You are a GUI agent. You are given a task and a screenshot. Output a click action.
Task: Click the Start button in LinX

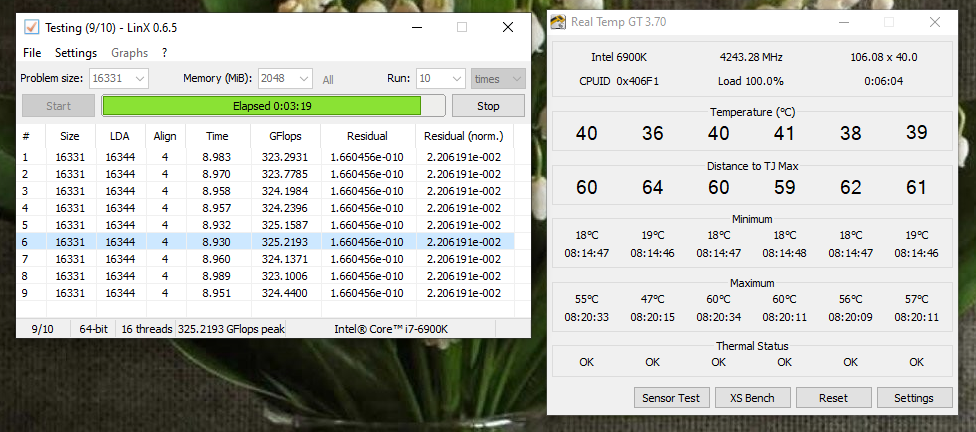[59, 106]
